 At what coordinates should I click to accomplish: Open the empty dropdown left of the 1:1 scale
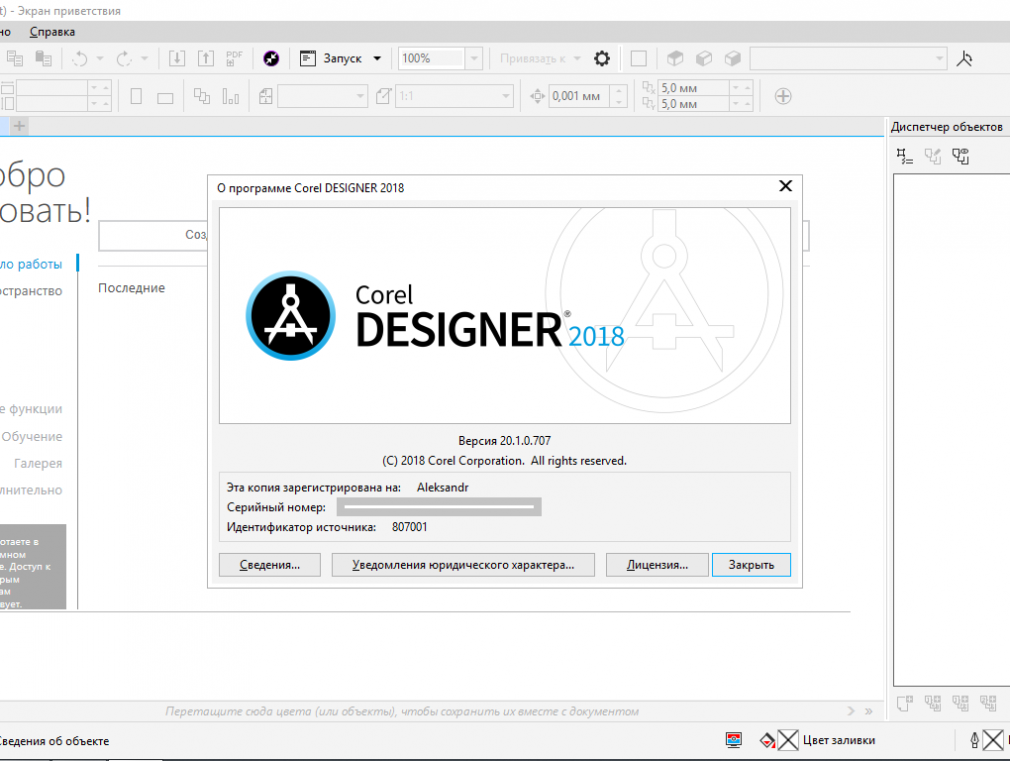pyautogui.click(x=323, y=97)
